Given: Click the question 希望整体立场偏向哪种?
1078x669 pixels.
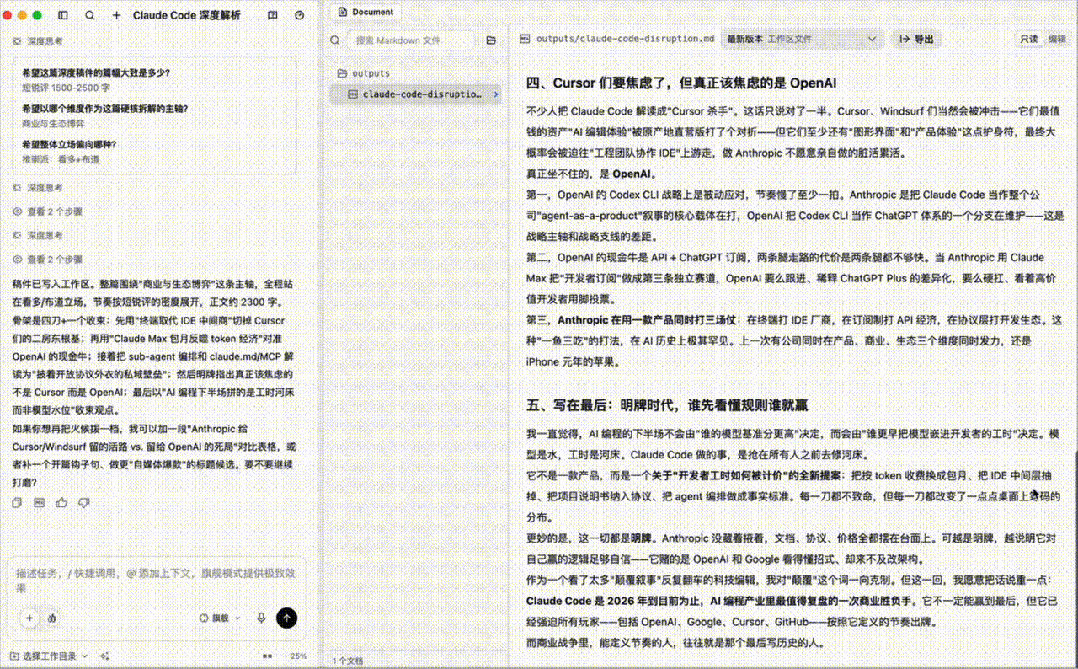Looking at the screenshot, I should (69, 144).
